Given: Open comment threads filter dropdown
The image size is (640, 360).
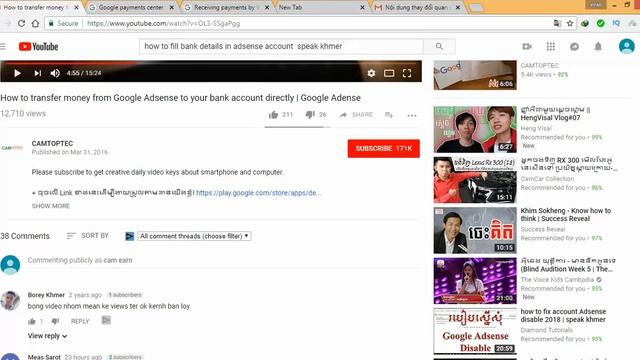Looking at the screenshot, I should click(194, 236).
